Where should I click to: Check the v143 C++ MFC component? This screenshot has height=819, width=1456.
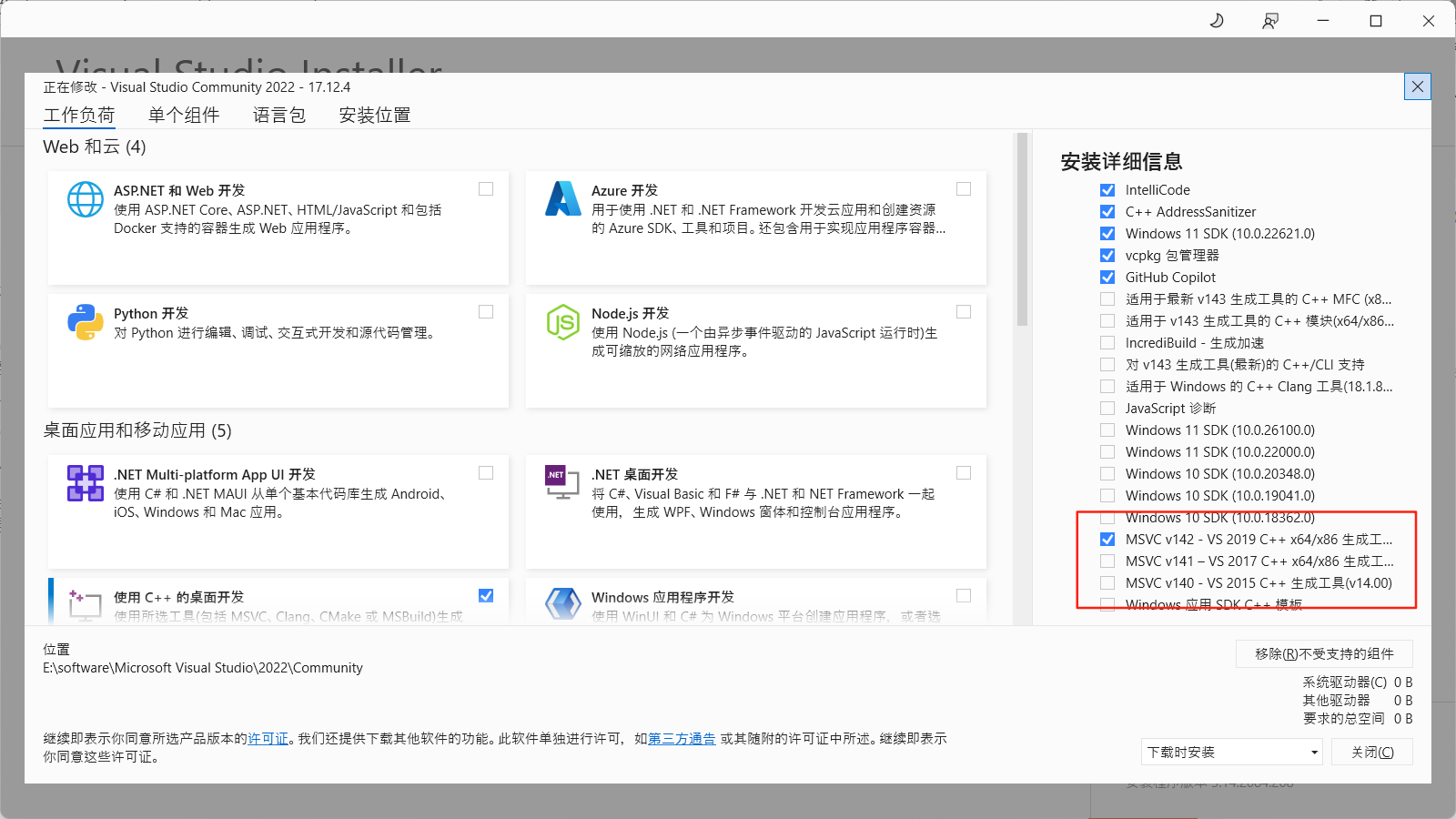click(x=1107, y=299)
